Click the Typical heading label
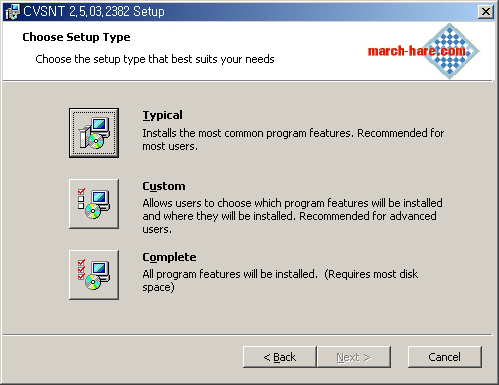The height and width of the screenshot is (385, 499). click(x=162, y=115)
